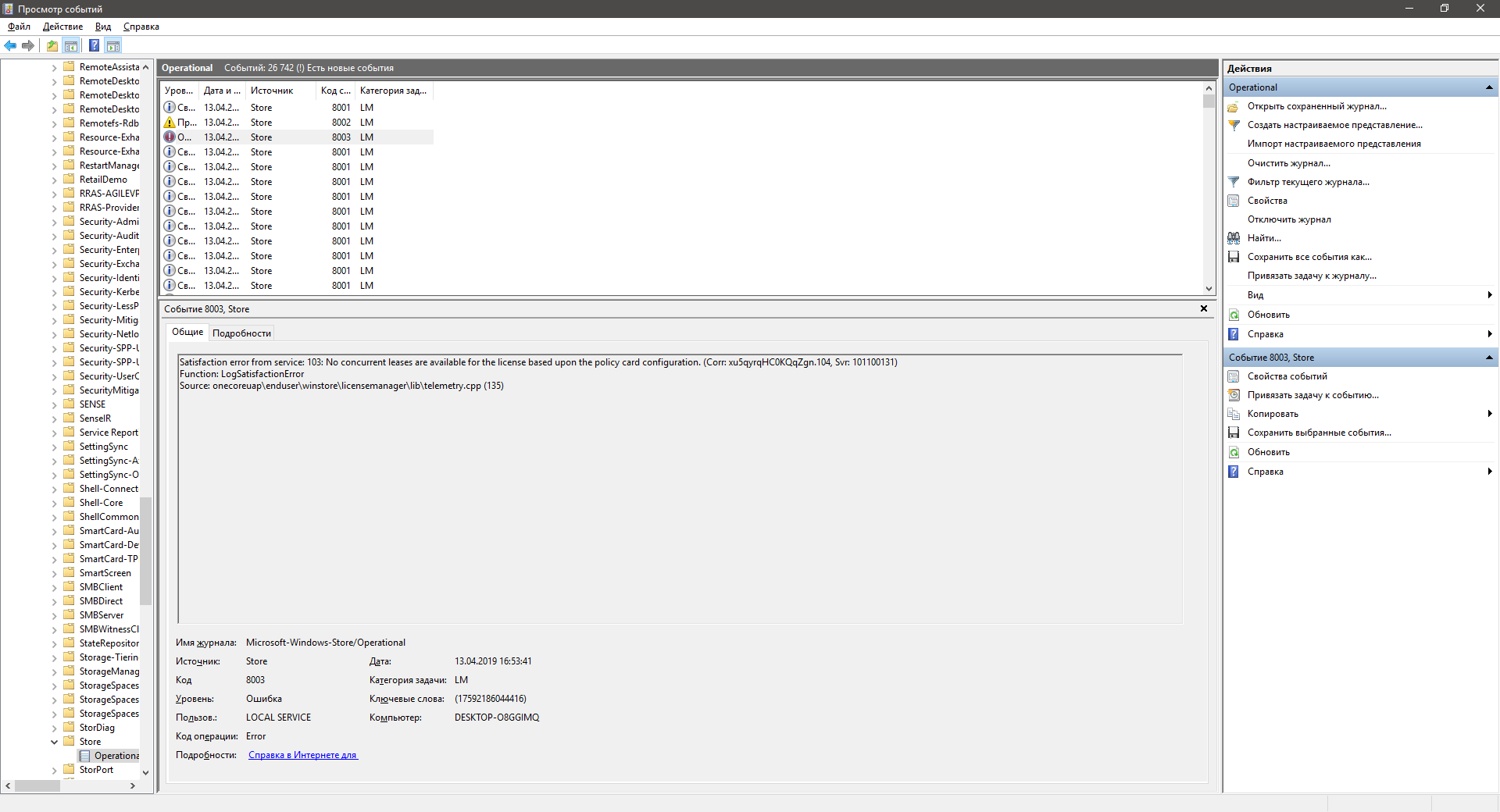
Task: Click the floppy icon for Сохранить все события как
Action: point(1234,257)
